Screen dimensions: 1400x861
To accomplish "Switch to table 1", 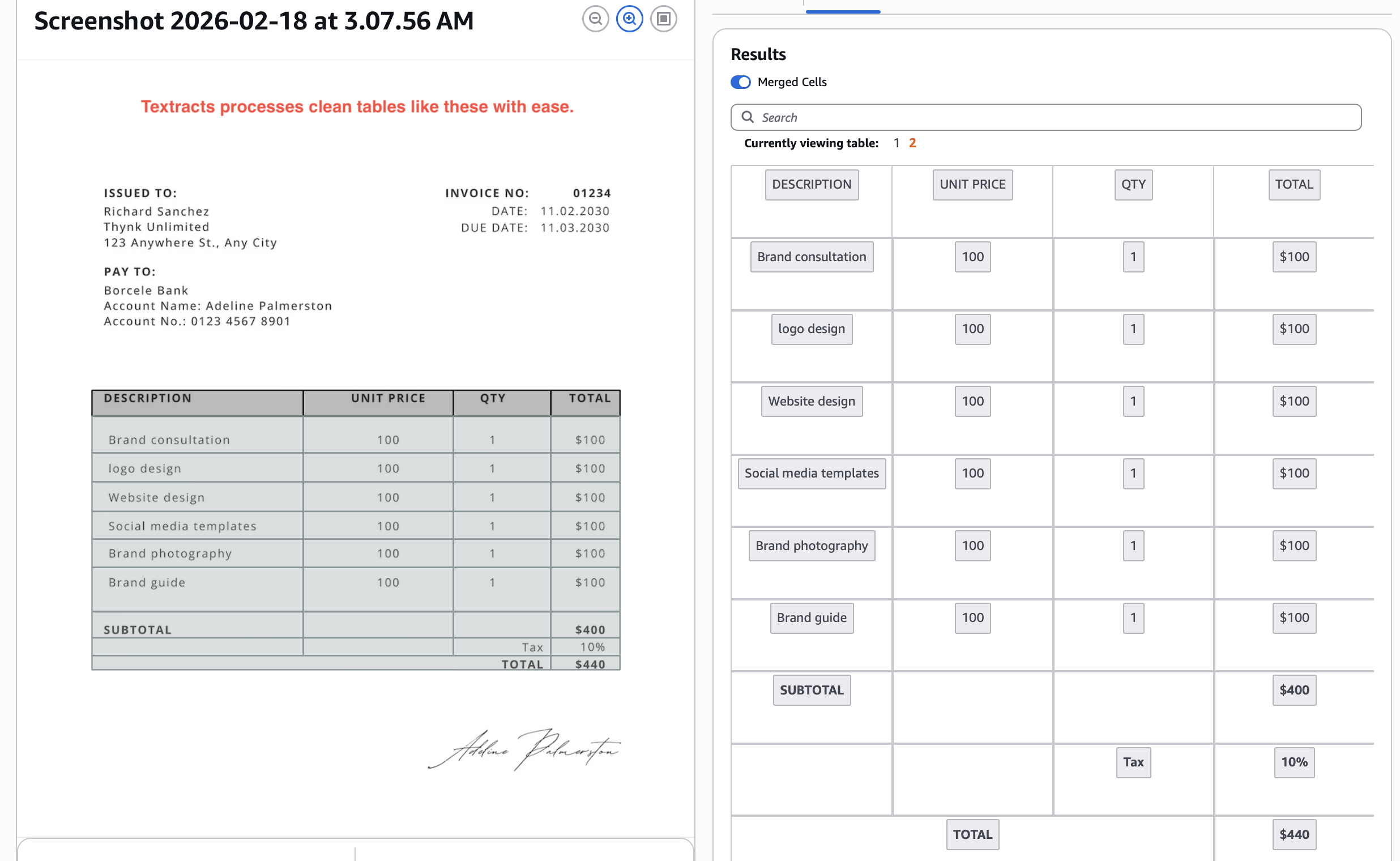I will [896, 143].
